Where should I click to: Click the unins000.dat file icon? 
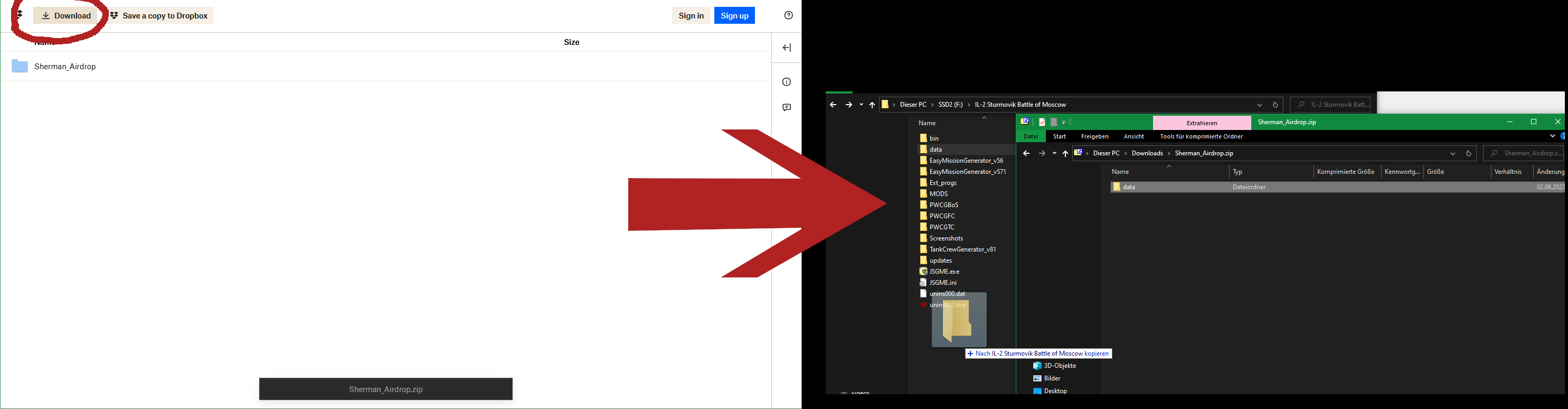tap(923, 293)
